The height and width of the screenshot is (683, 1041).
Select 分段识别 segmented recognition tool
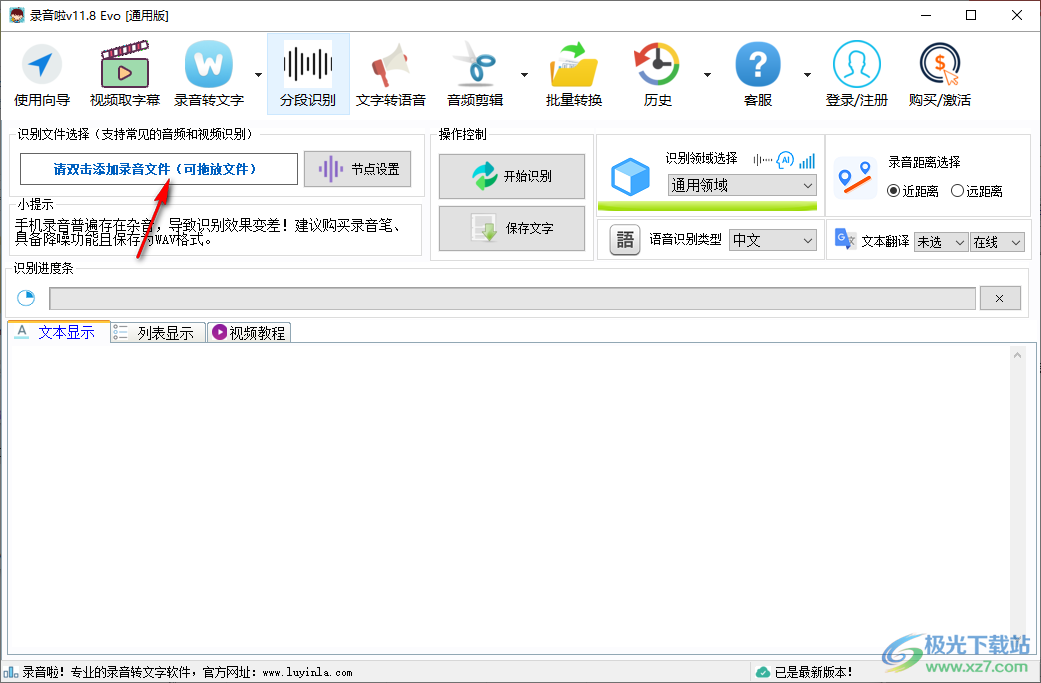308,74
